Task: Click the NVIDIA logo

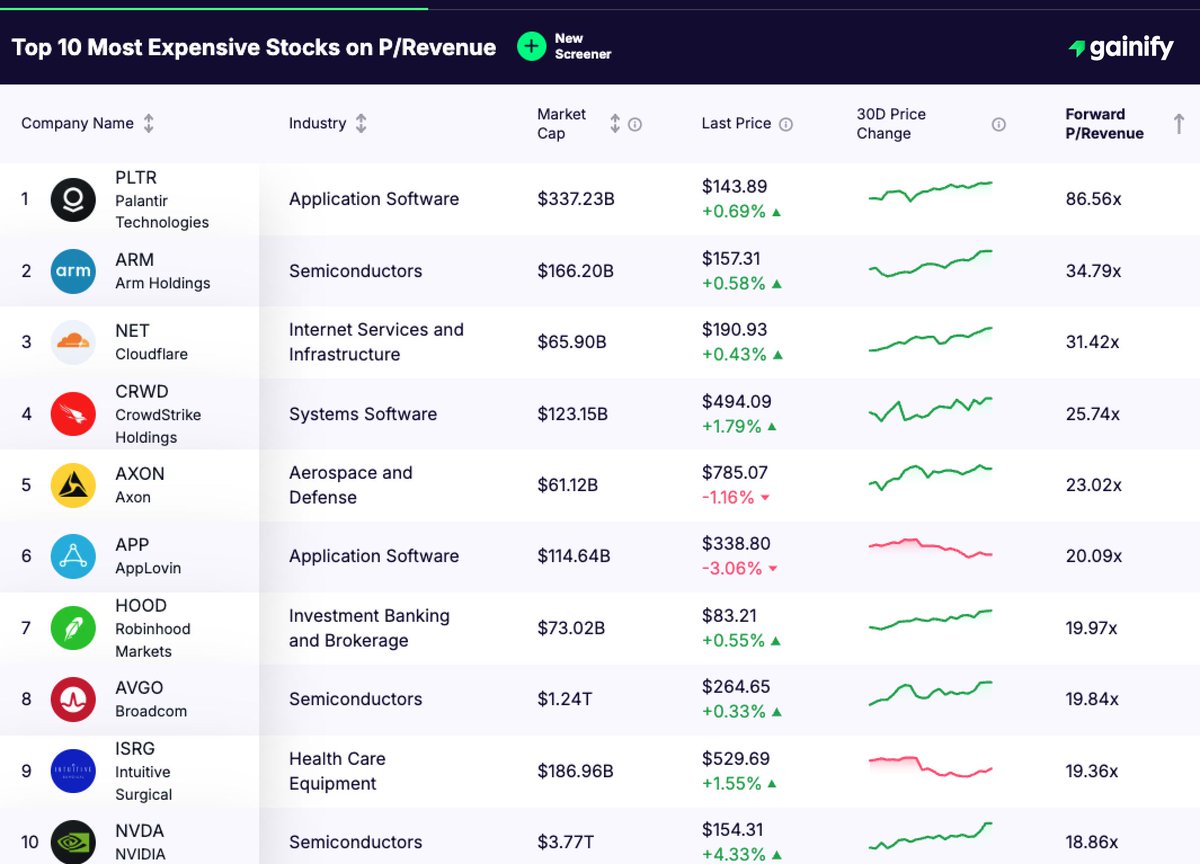Action: (73, 842)
